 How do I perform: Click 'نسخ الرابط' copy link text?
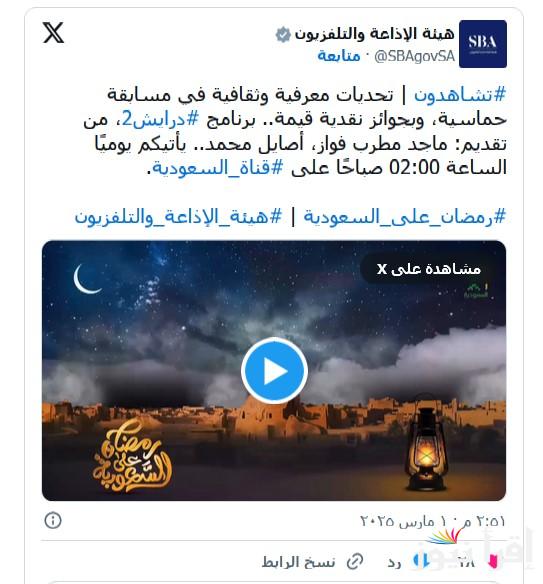298,562
